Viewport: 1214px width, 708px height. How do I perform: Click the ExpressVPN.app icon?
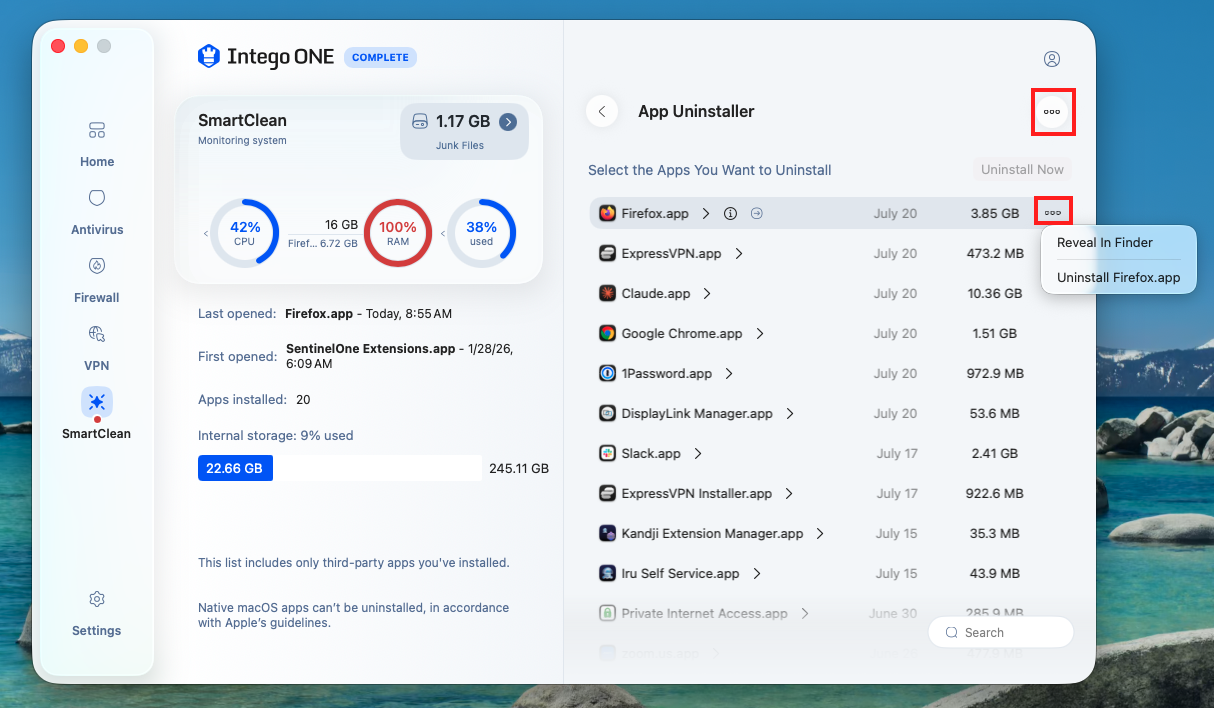[607, 253]
